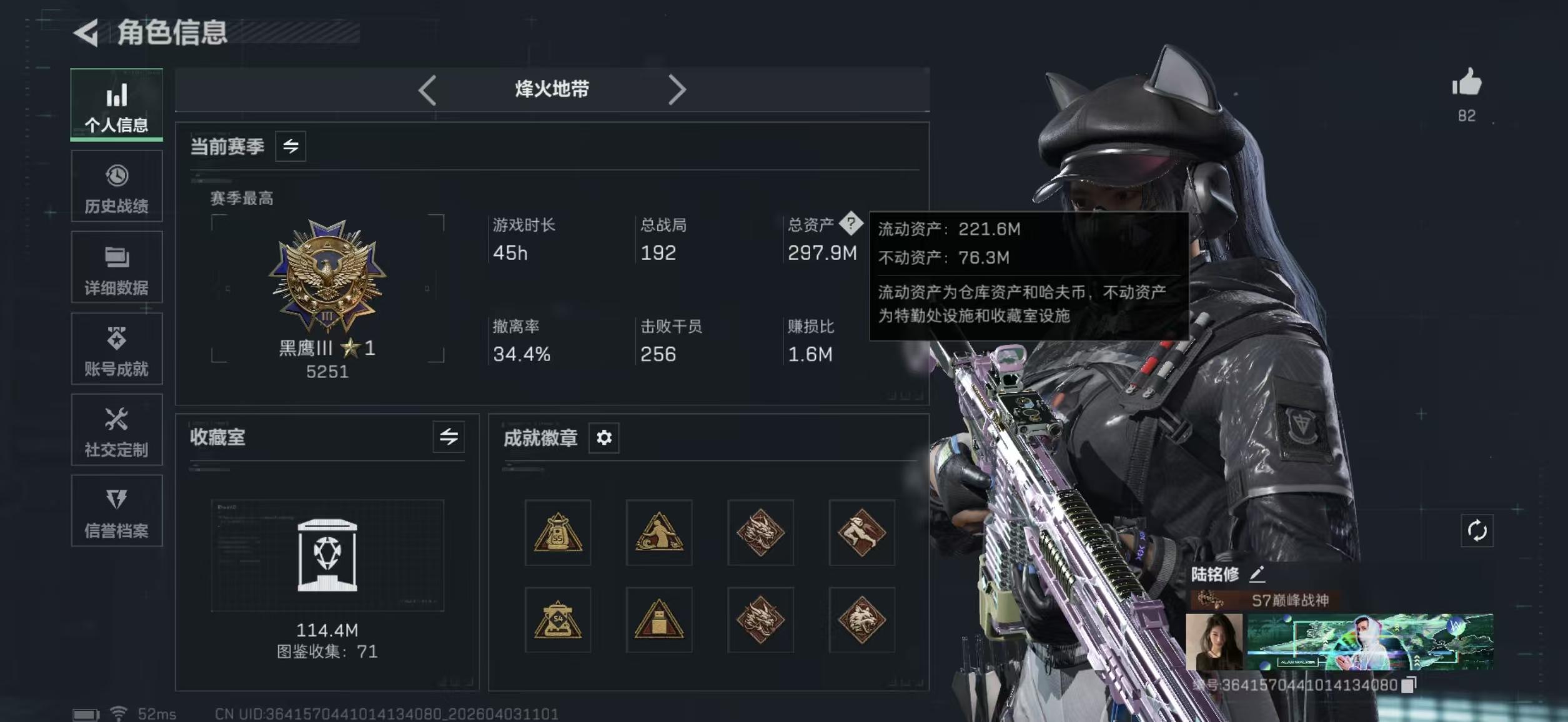Toggle the 收藏室 swap view button

coord(449,437)
